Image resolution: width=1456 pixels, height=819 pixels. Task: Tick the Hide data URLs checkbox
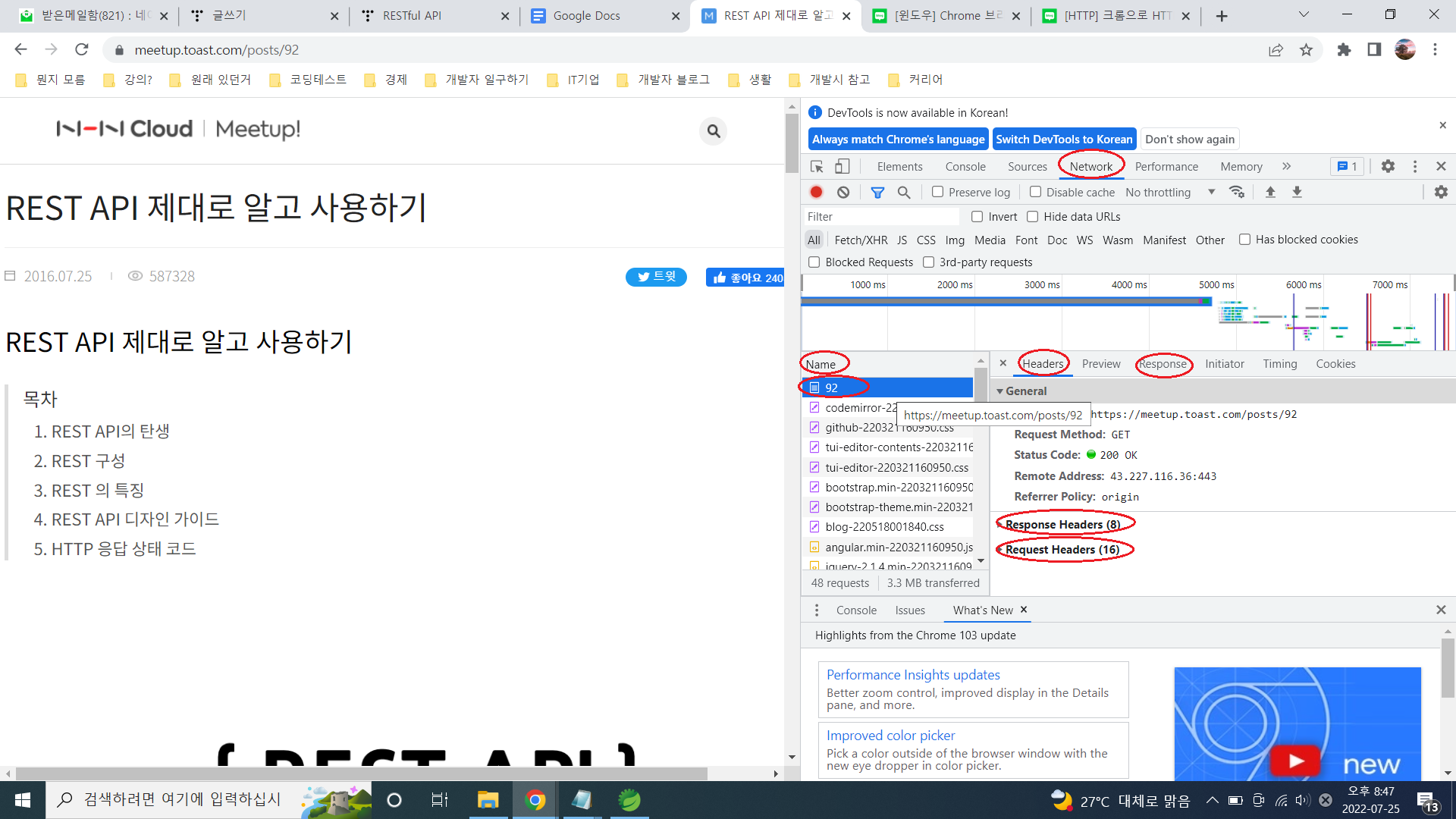click(1033, 217)
